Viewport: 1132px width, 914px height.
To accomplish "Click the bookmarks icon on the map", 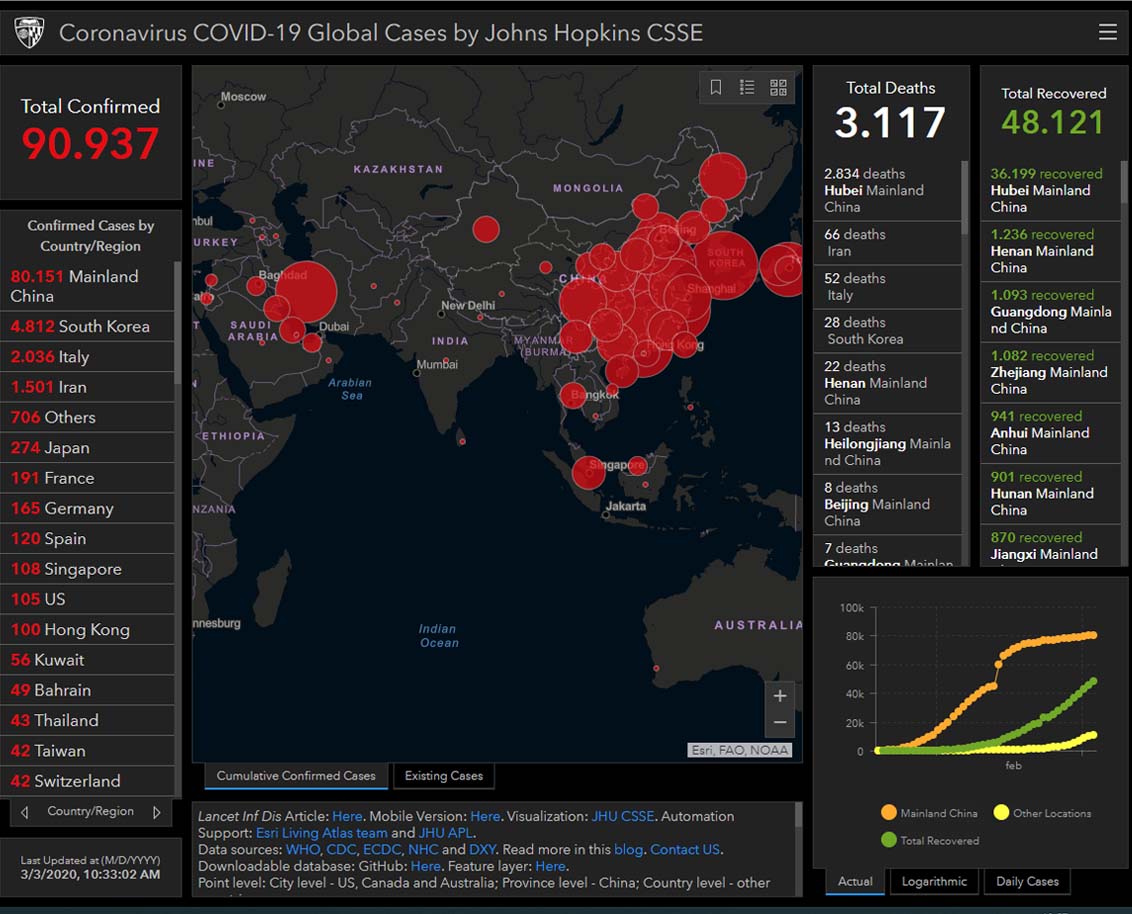I will pos(716,88).
